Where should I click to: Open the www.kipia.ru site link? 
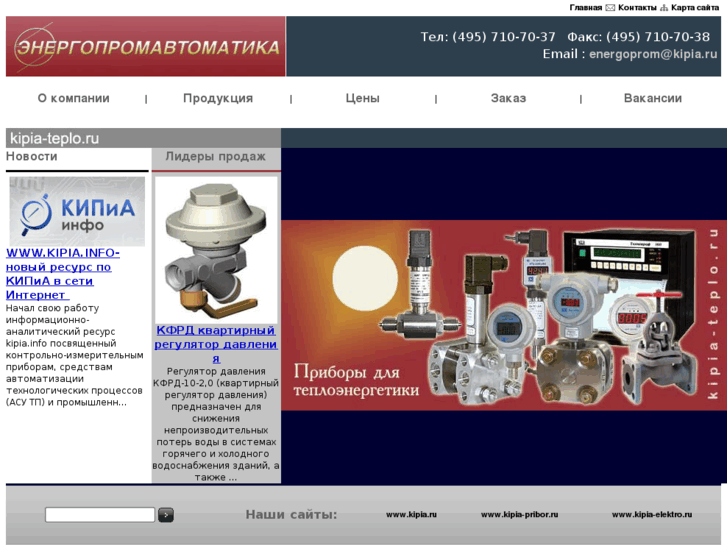(x=411, y=514)
